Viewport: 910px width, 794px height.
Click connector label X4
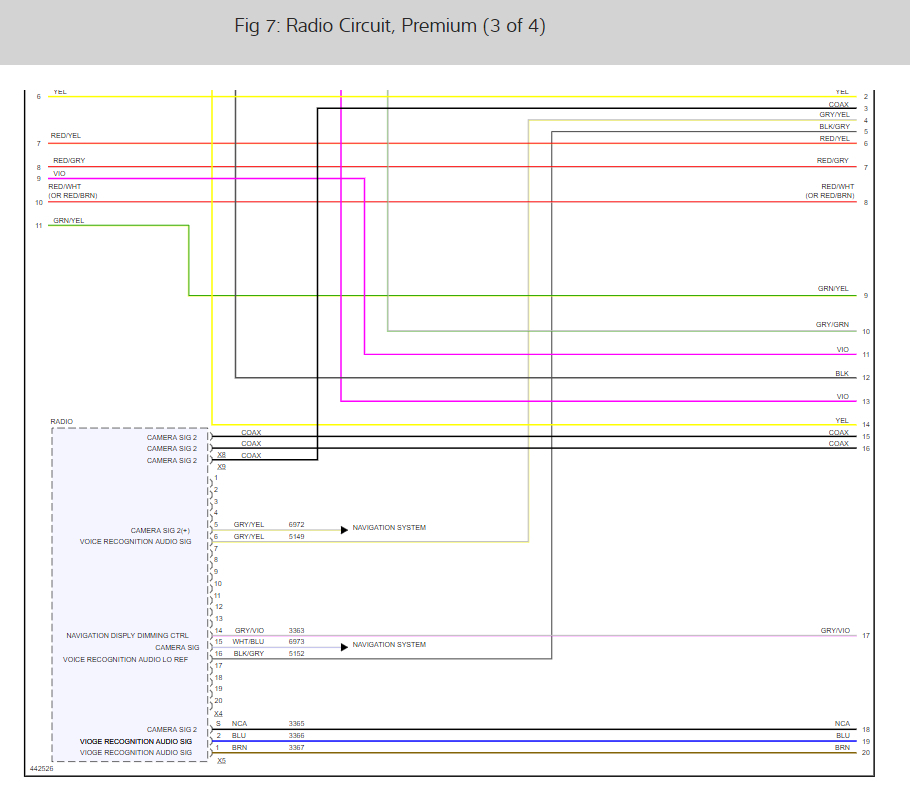(218, 714)
